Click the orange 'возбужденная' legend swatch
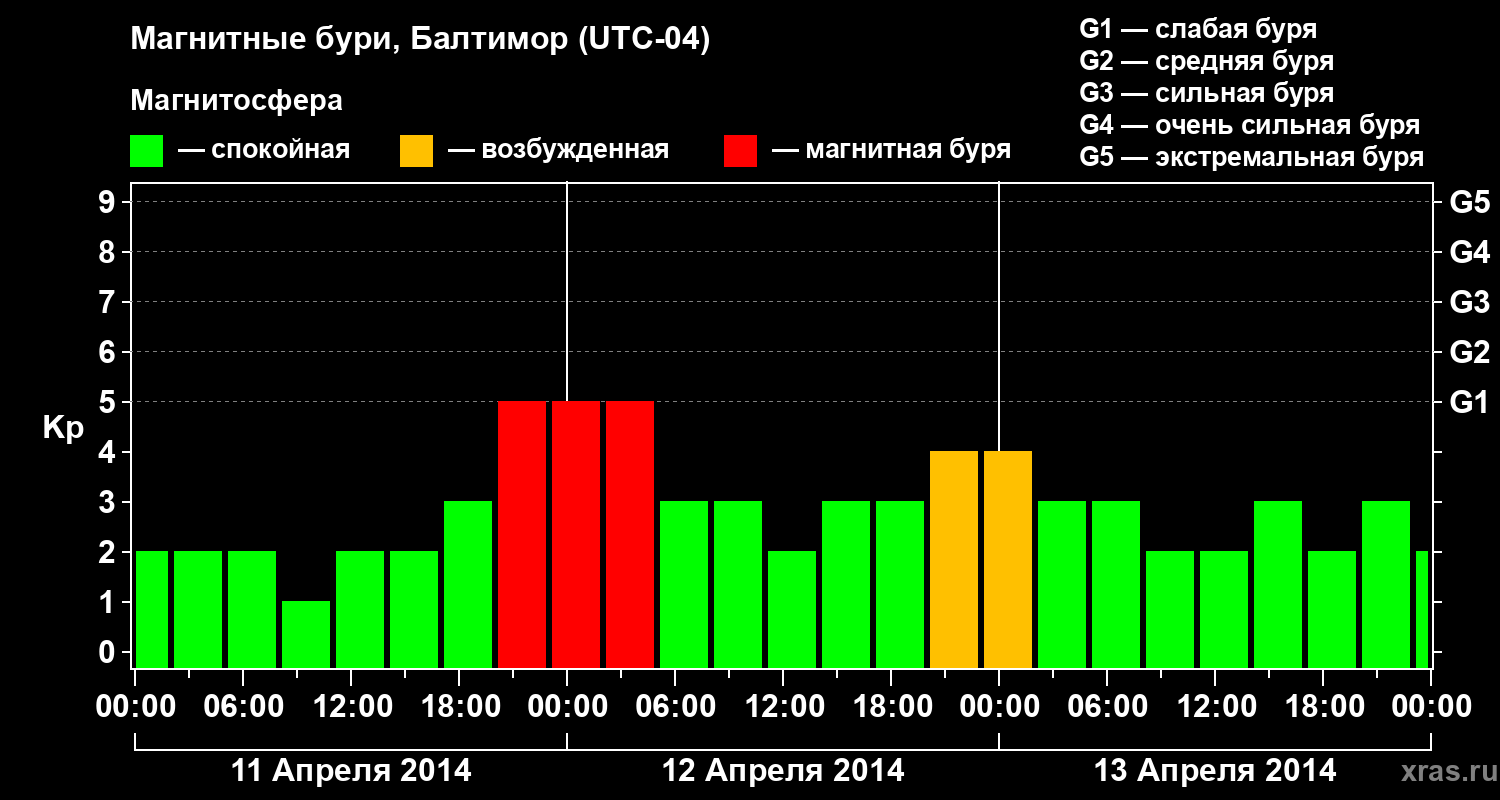The height and width of the screenshot is (800, 1500). (416, 151)
